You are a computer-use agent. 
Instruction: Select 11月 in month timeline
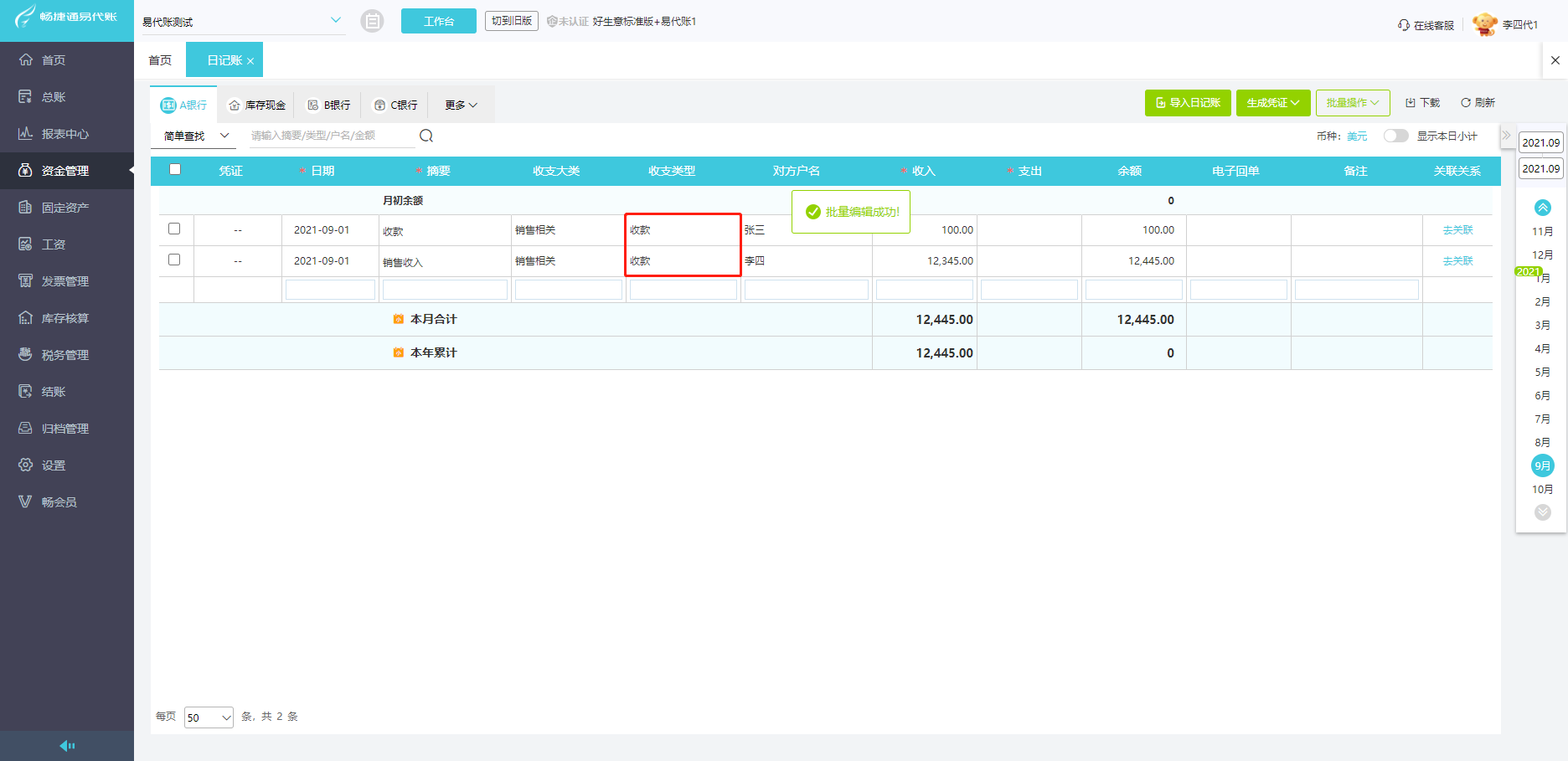[1542, 231]
